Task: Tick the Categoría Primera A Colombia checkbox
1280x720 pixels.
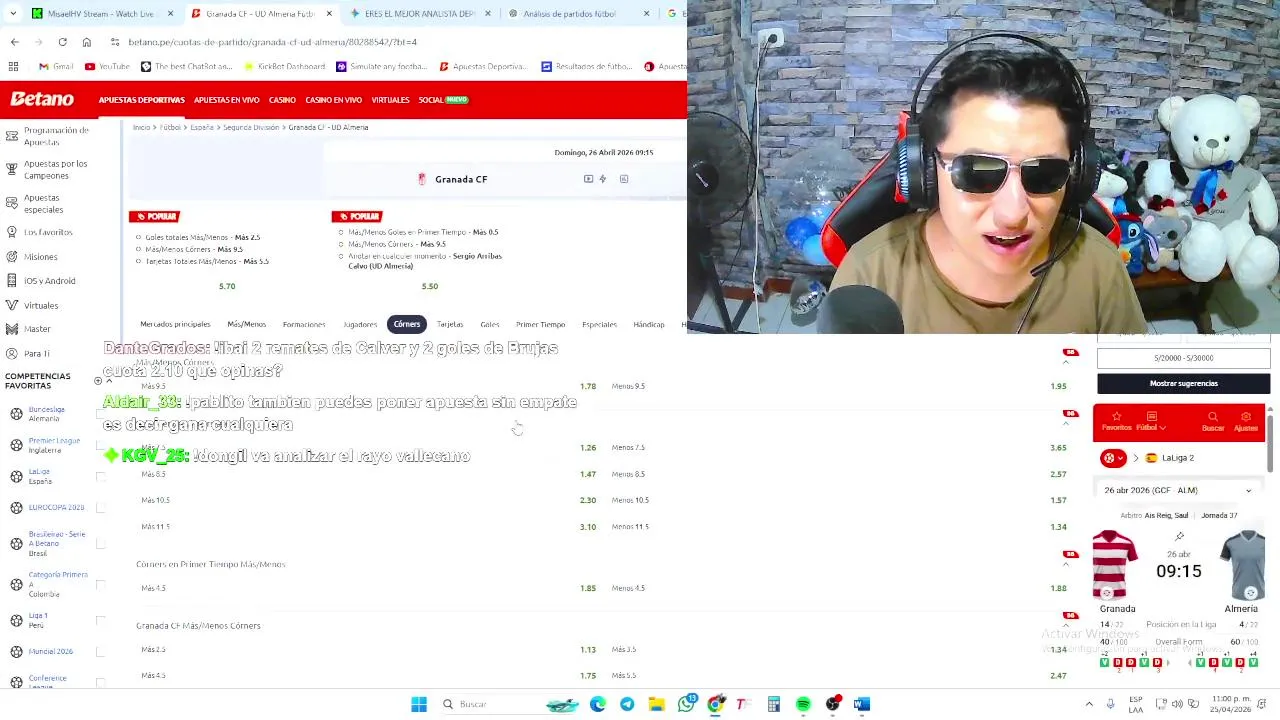Action: click(100, 584)
